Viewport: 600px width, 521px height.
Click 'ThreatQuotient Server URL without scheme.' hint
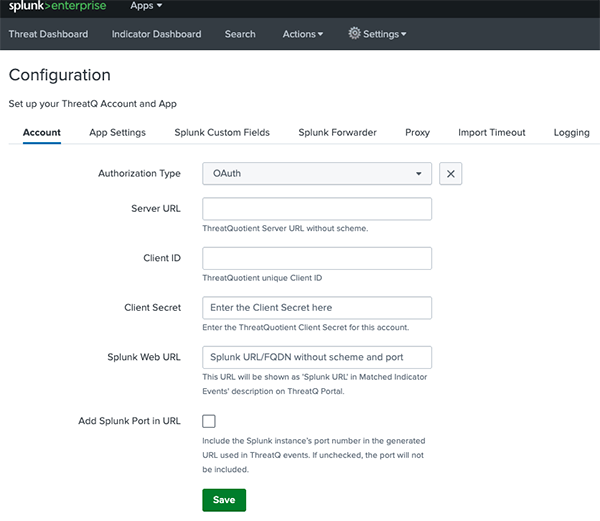point(285,228)
